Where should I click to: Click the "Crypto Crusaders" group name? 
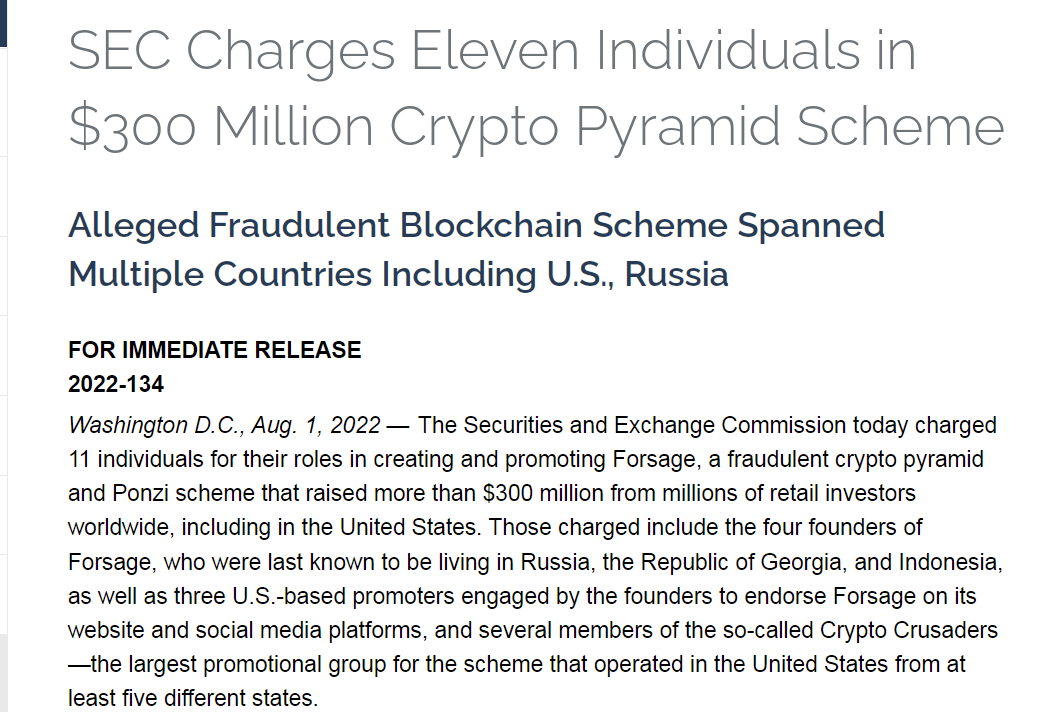click(x=906, y=629)
